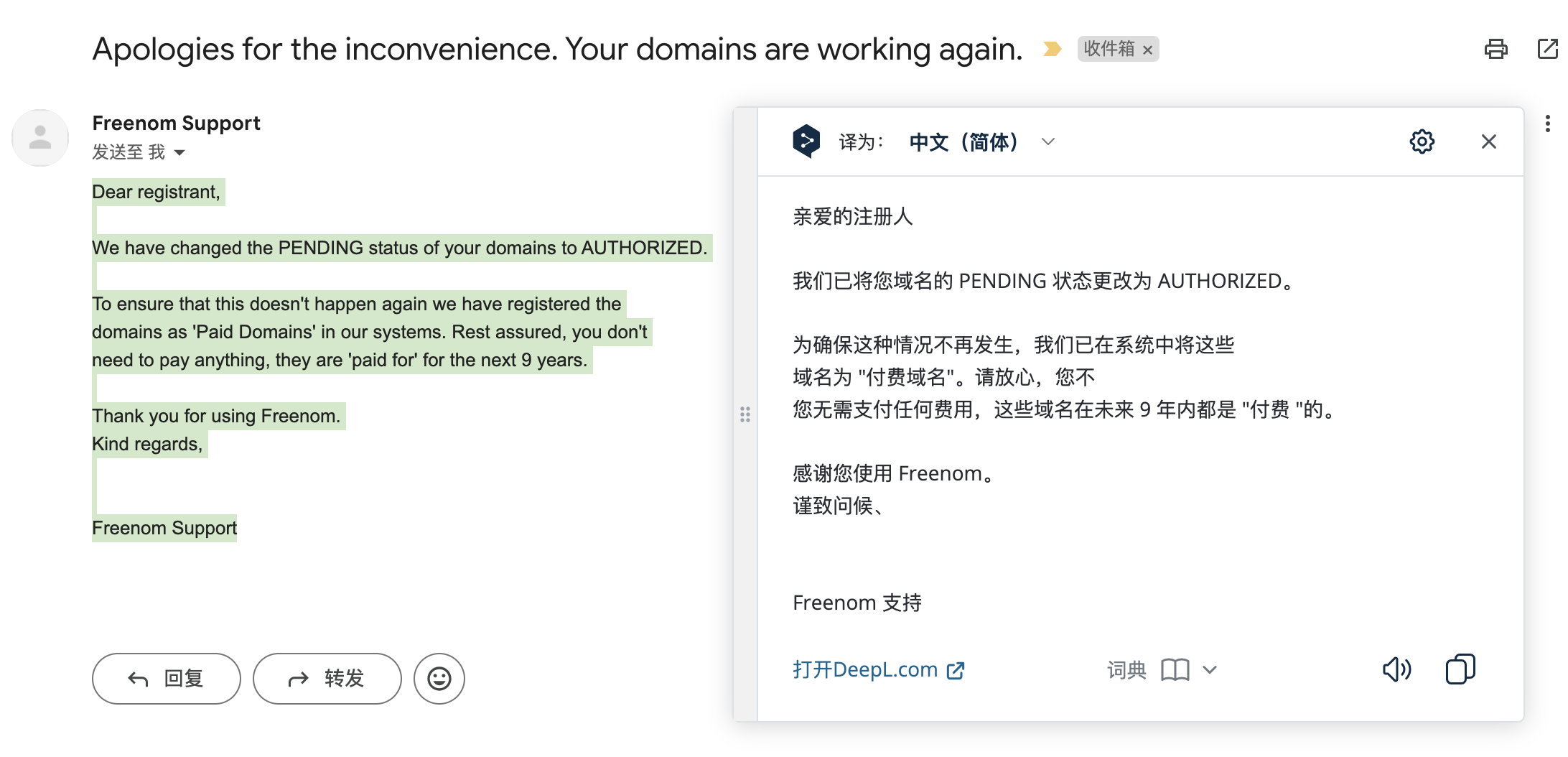The height and width of the screenshot is (757, 1568).
Task: Copy the translated text
Action: (x=1460, y=669)
